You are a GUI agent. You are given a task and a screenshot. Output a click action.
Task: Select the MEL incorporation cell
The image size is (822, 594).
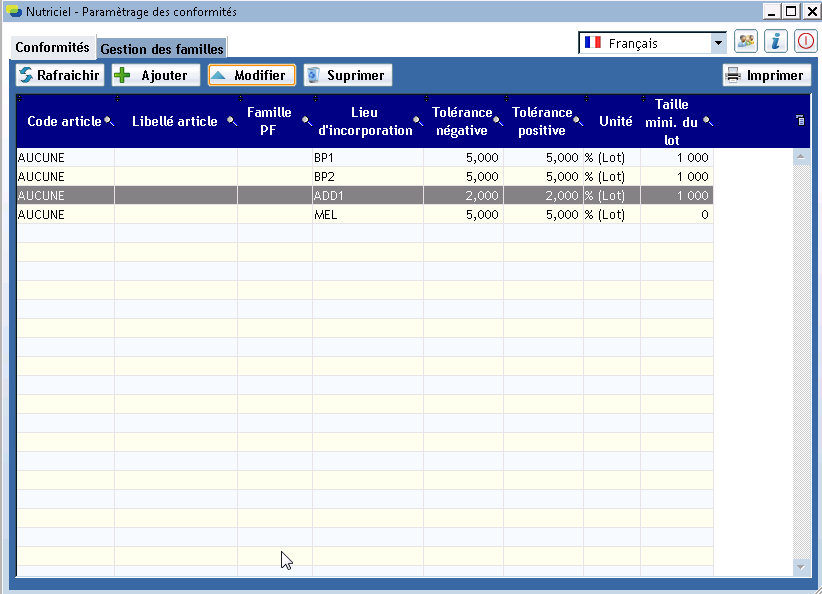[368, 214]
